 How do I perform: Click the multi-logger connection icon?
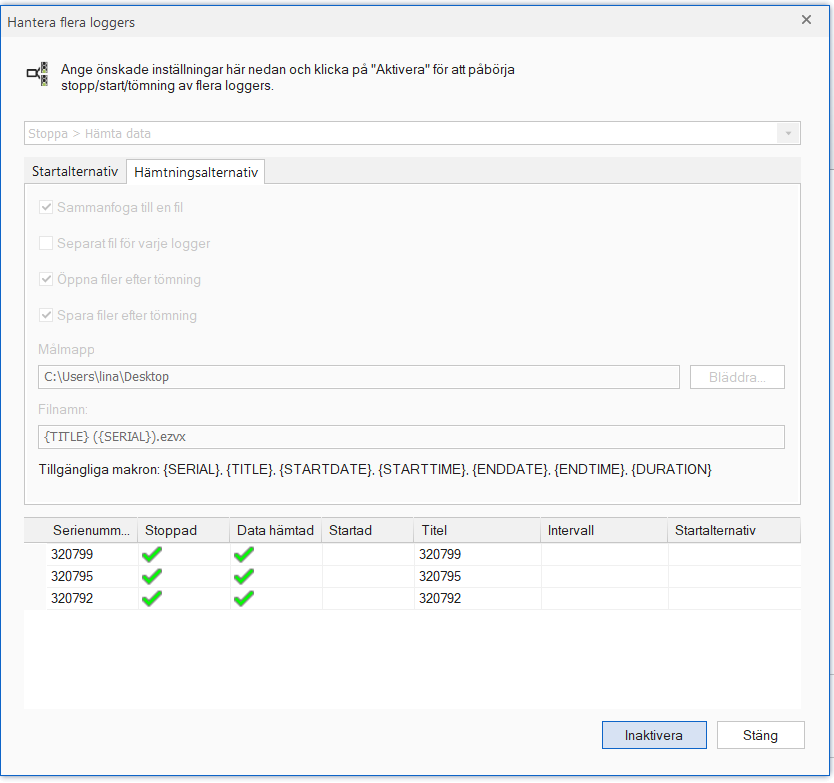[x=38, y=73]
